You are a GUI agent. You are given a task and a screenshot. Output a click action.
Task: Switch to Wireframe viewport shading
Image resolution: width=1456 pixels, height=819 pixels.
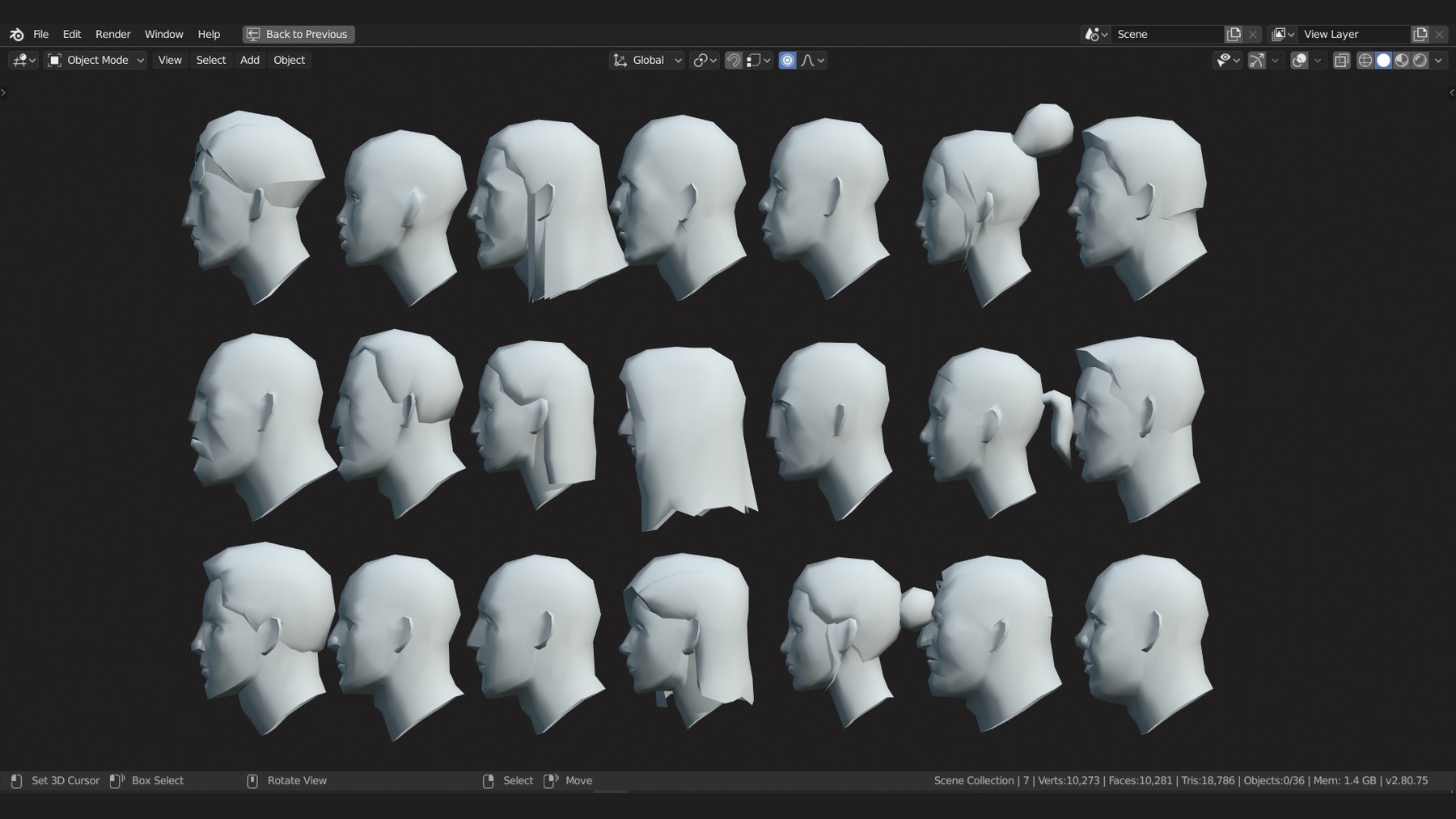pos(1365,60)
